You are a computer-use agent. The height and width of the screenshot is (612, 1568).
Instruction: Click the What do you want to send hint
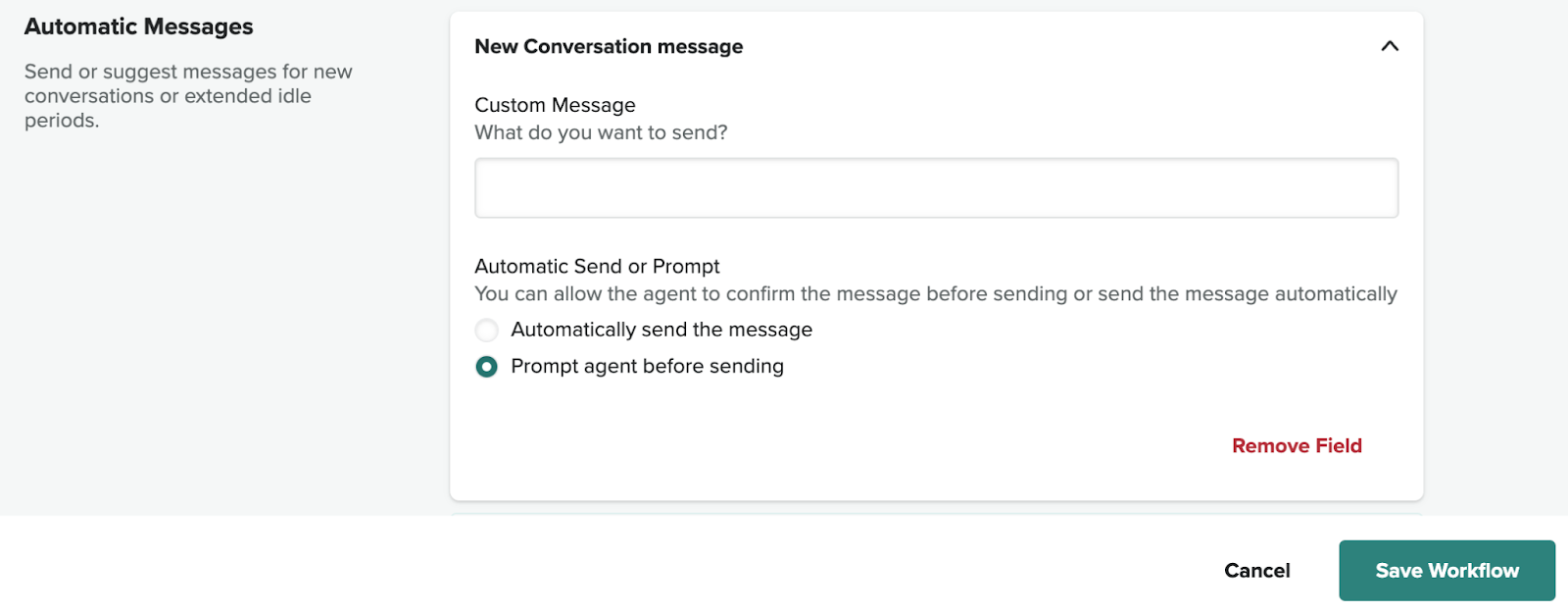click(x=601, y=132)
